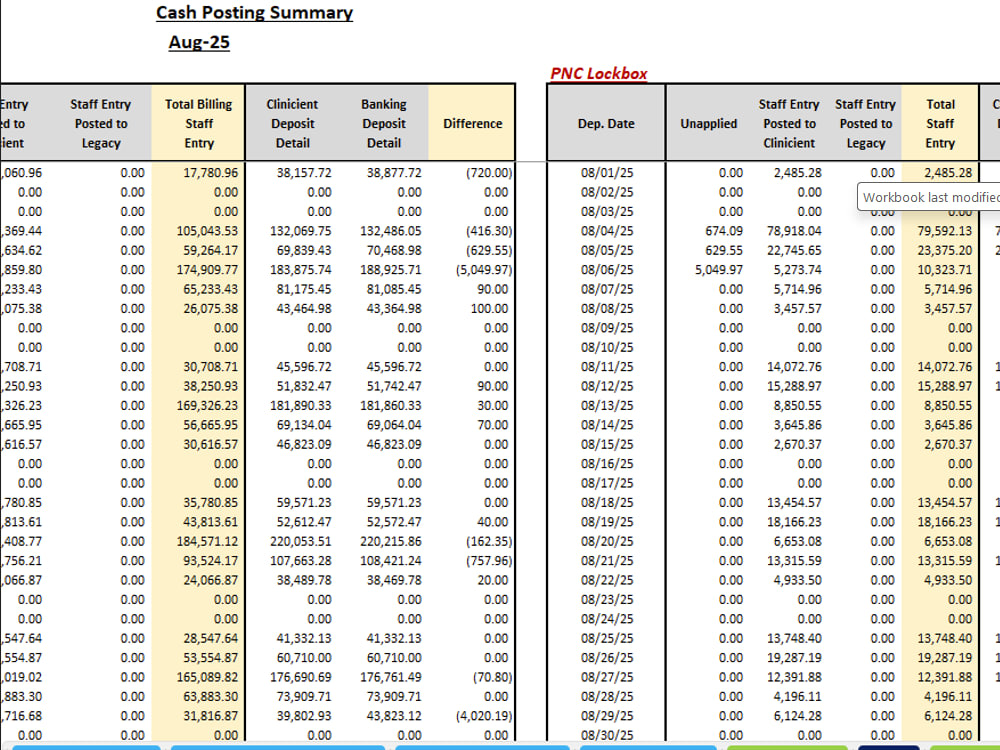The image size is (1000, 750).
Task: Select the 38,877.72 banking deposit cell
Action: click(393, 173)
